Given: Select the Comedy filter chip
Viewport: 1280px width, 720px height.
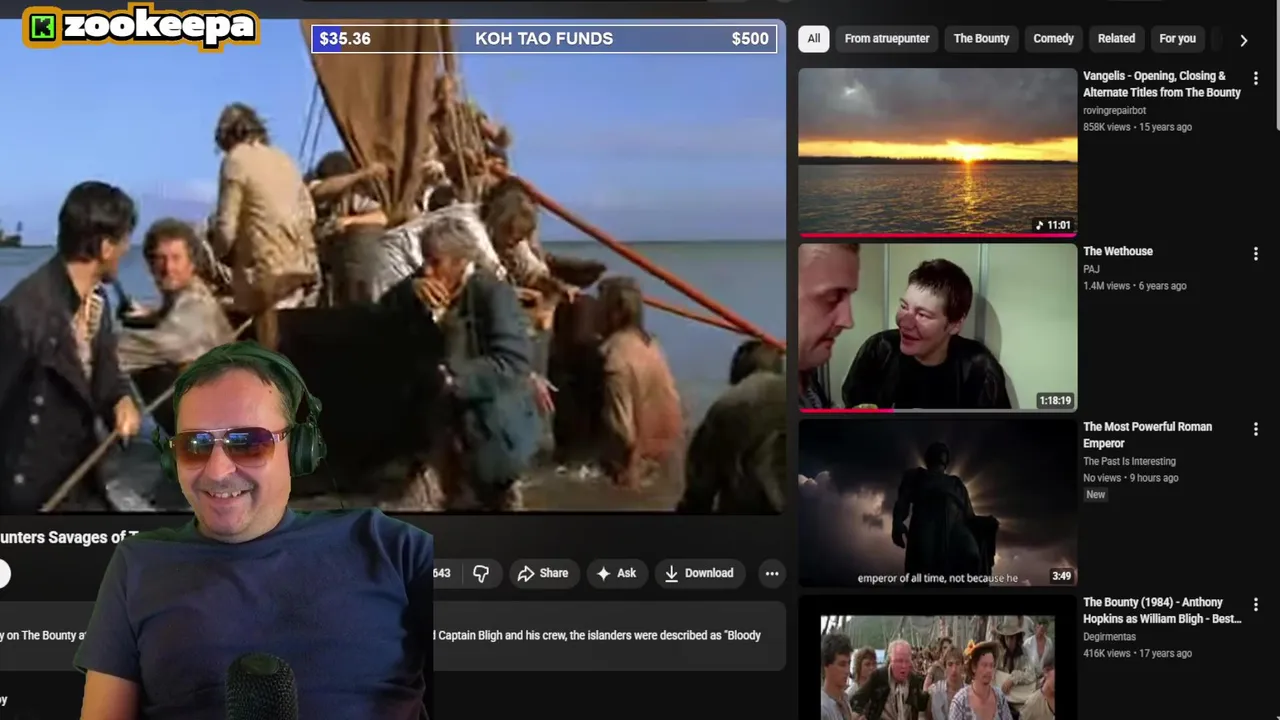Looking at the screenshot, I should 1053,39.
